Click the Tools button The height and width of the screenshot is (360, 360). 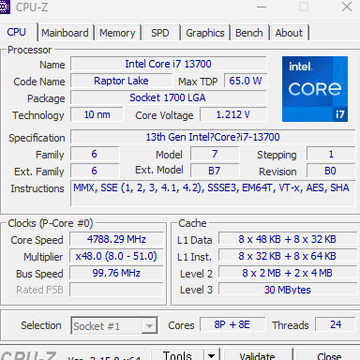(x=177, y=355)
